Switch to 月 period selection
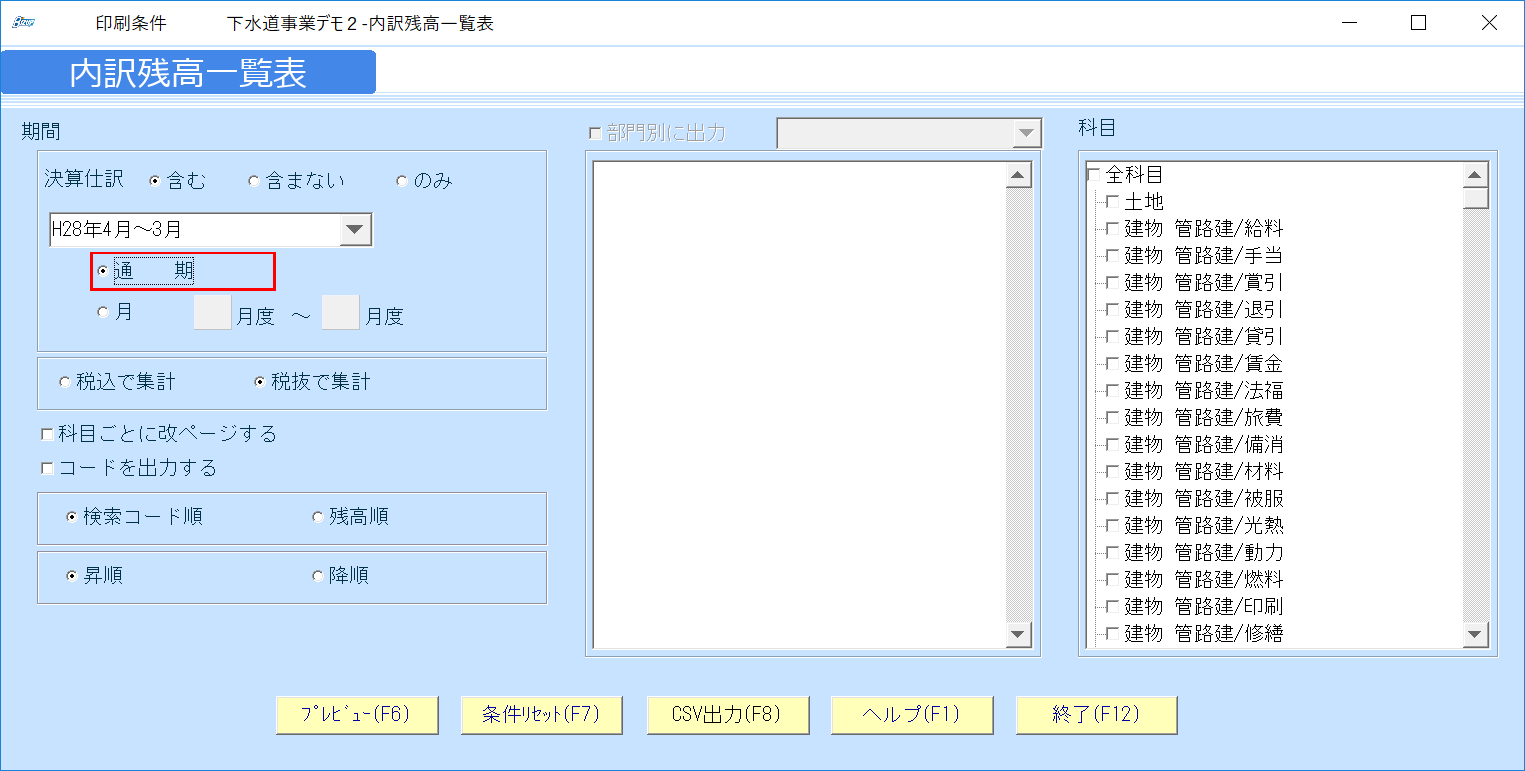 (x=103, y=311)
